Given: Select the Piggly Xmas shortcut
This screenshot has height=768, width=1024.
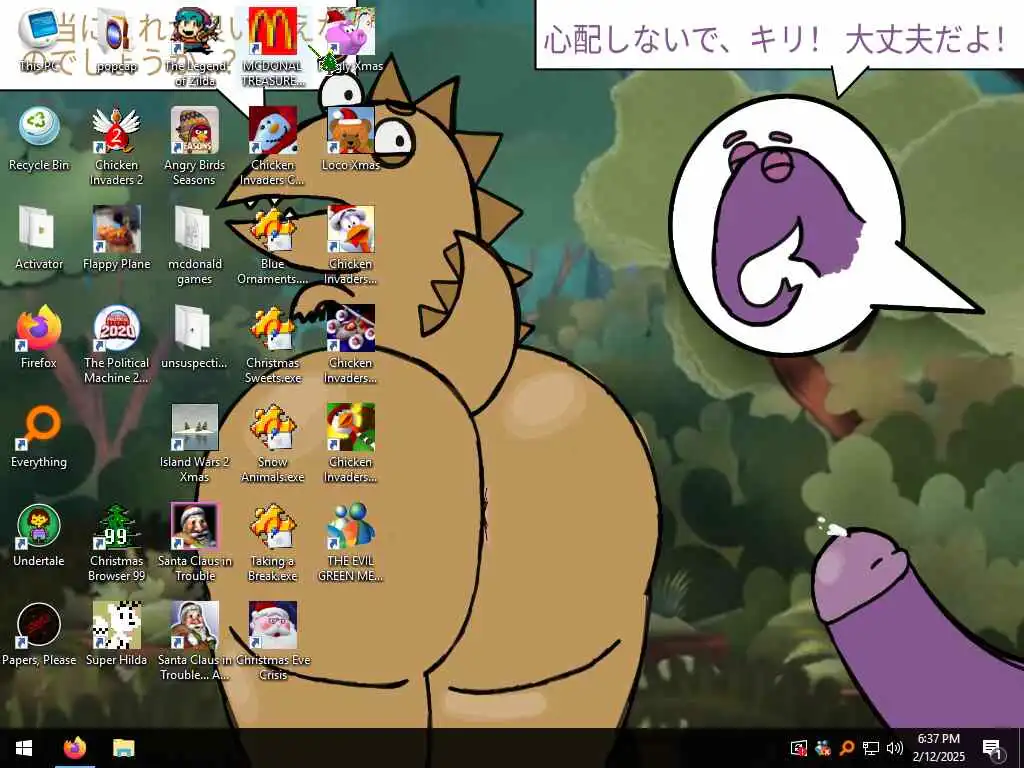Looking at the screenshot, I should [351, 39].
